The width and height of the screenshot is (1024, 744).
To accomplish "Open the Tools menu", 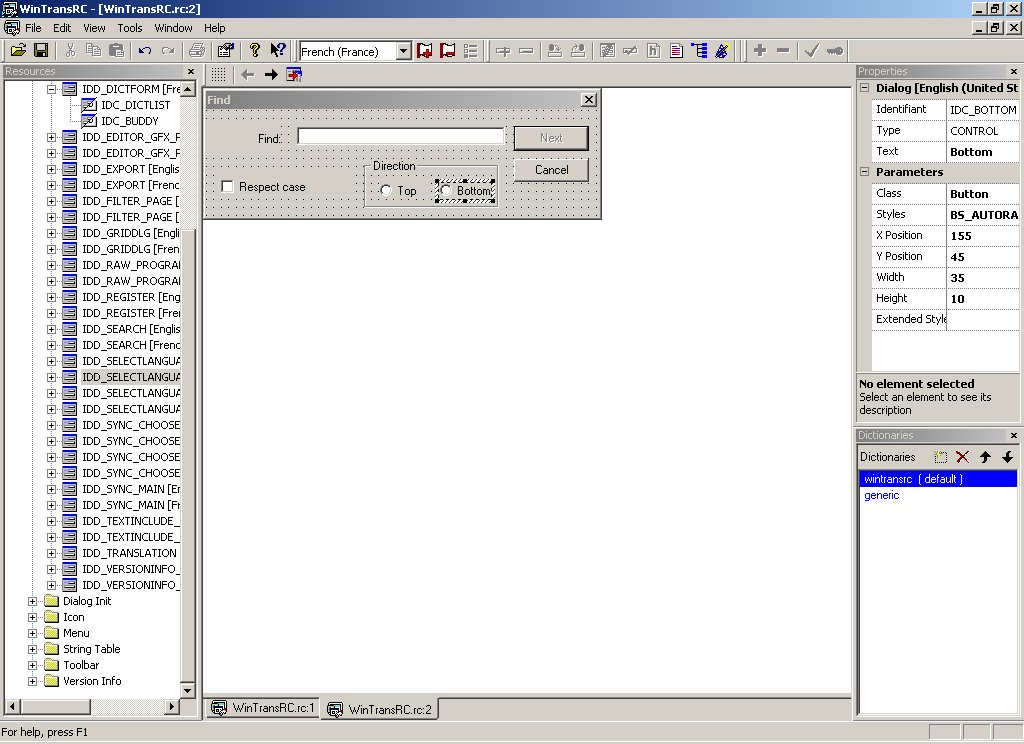I will click(130, 28).
